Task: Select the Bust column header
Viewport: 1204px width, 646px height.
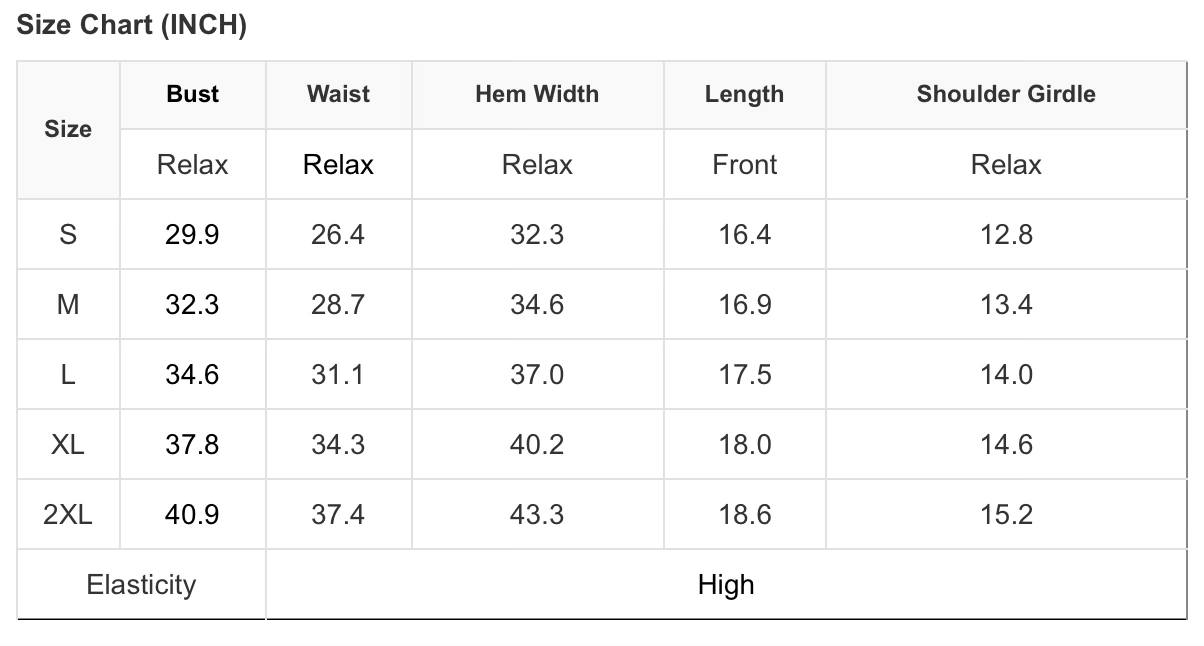Action: point(192,94)
